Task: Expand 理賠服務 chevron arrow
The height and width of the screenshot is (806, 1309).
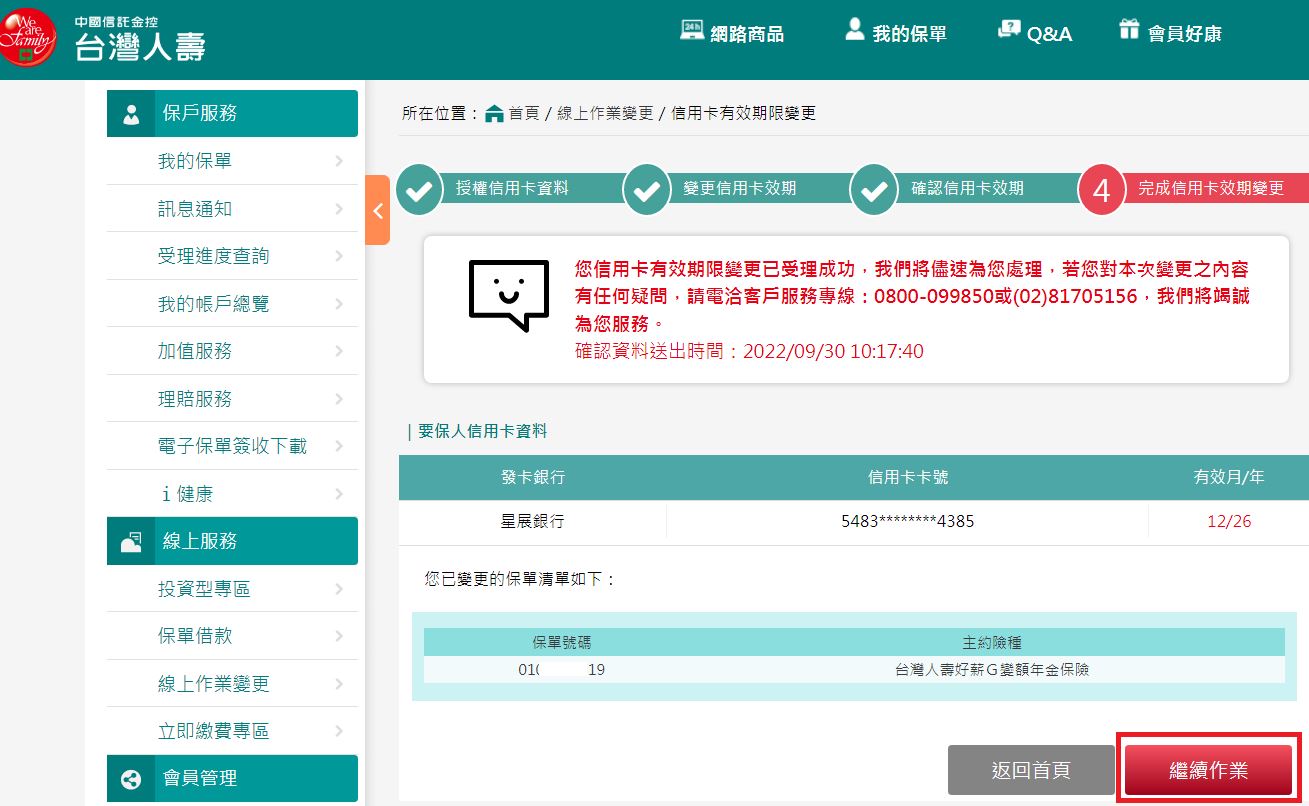Action: (339, 399)
